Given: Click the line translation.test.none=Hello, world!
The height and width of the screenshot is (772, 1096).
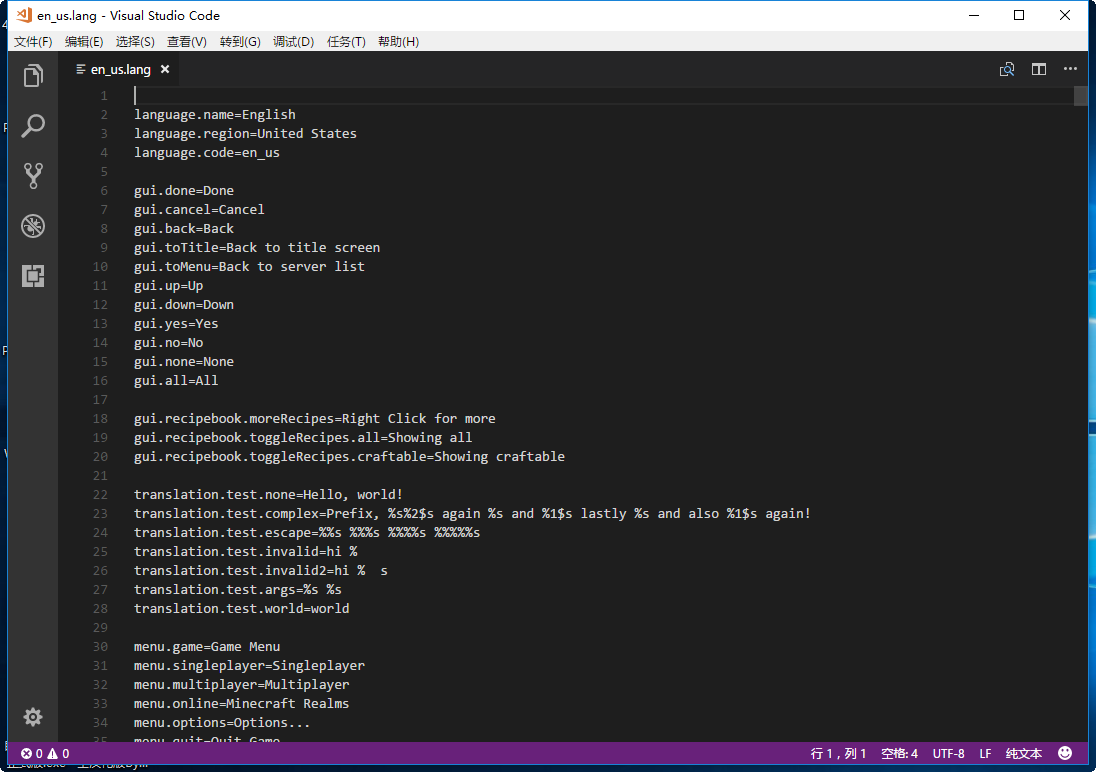Looking at the screenshot, I should pos(268,494).
